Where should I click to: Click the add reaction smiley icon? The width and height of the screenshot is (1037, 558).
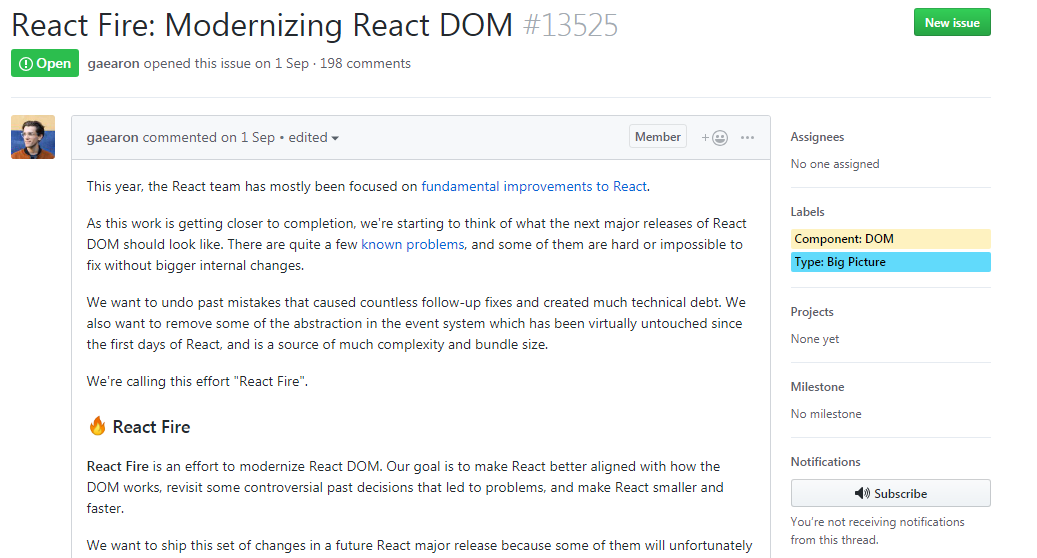coord(716,138)
